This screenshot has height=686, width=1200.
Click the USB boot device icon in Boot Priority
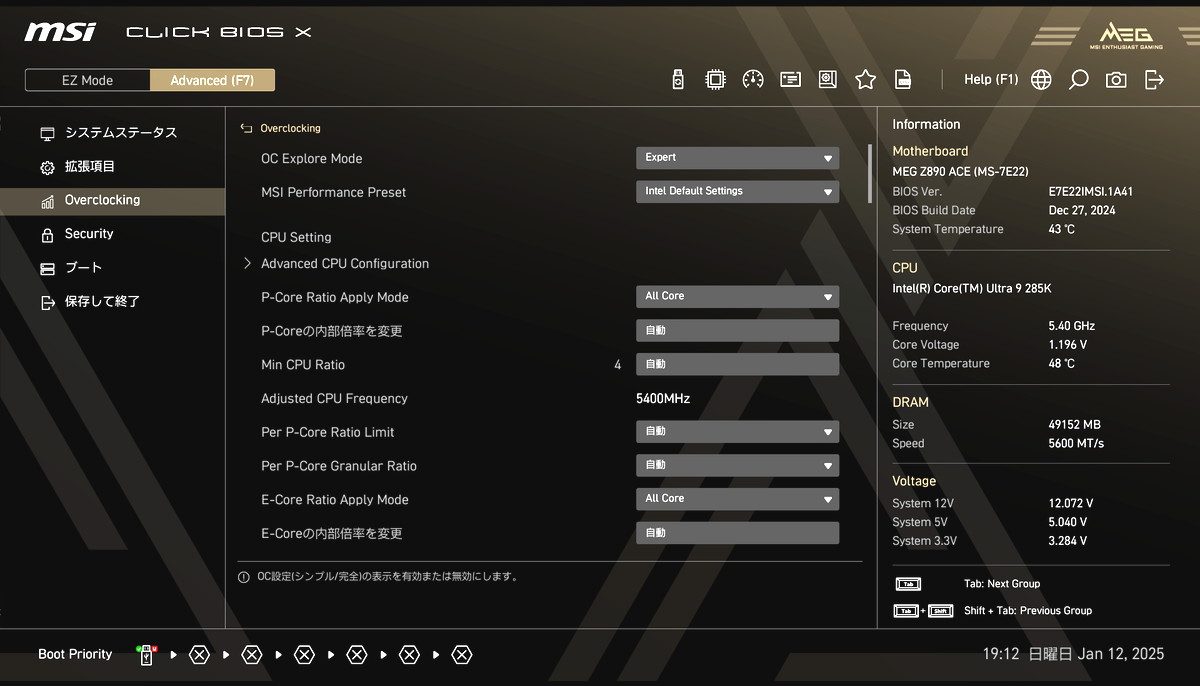[147, 655]
